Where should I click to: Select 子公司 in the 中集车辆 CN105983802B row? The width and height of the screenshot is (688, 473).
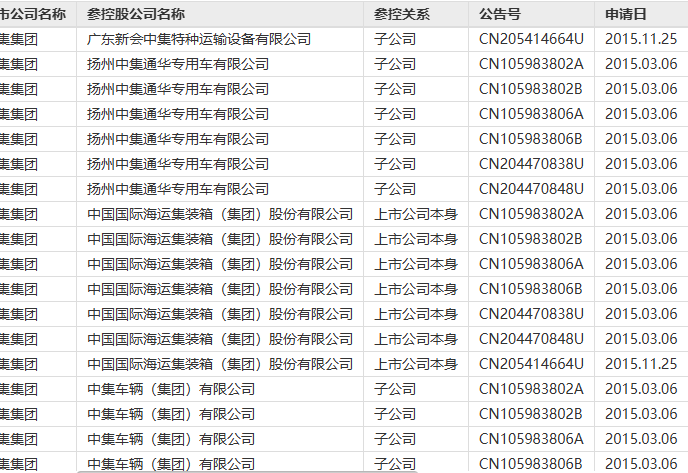[x=394, y=414]
